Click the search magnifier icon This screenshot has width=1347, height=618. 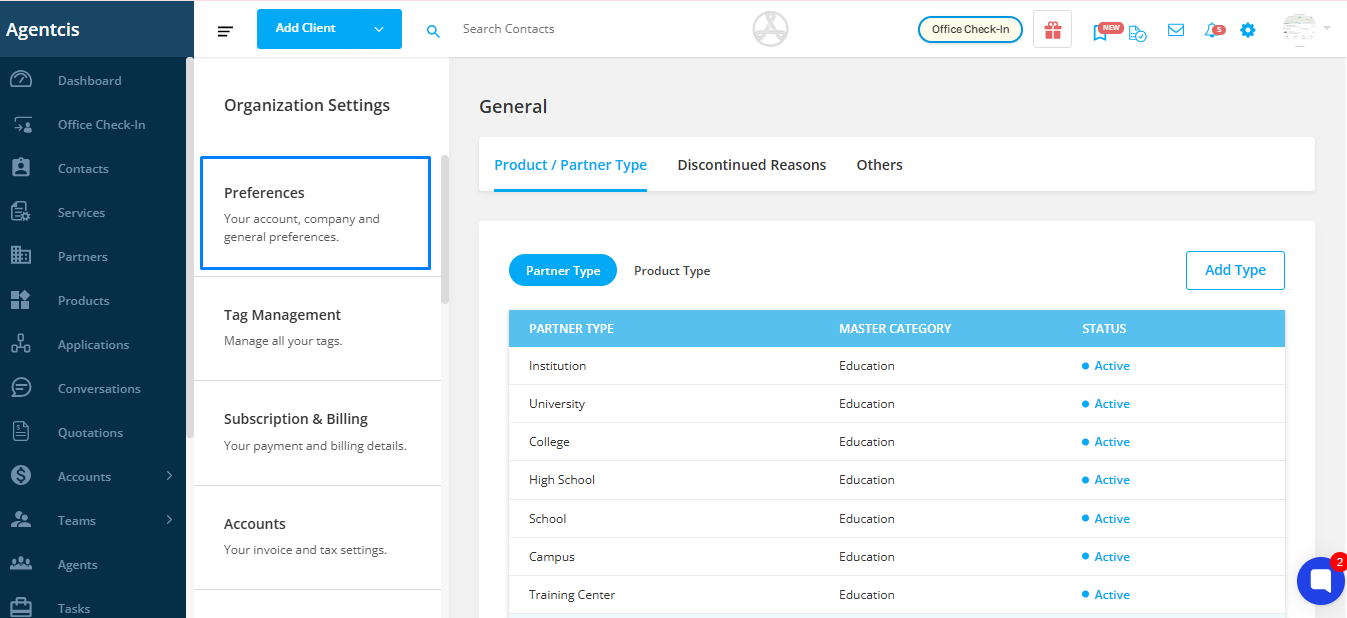click(x=433, y=31)
